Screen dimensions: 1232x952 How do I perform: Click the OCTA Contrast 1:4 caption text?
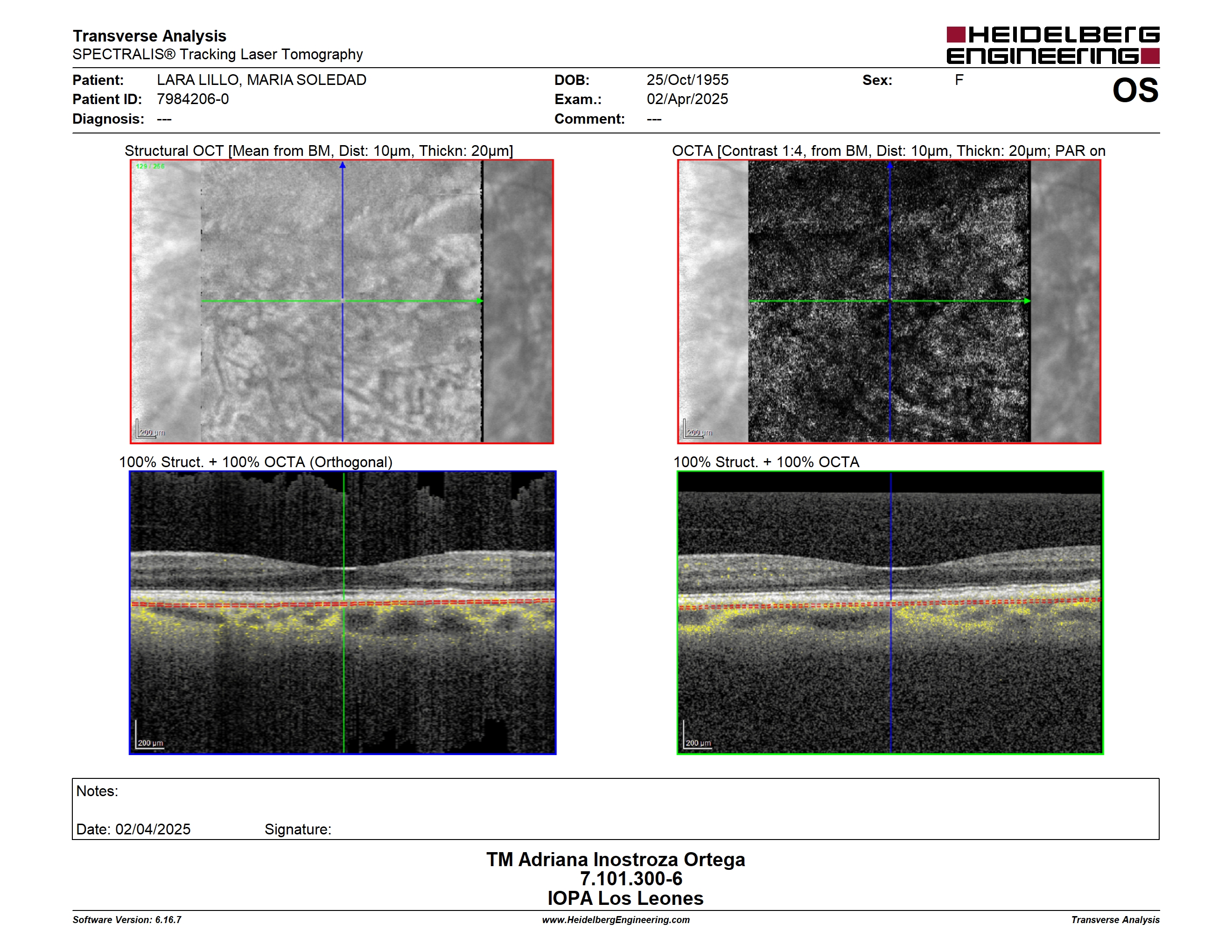click(889, 151)
